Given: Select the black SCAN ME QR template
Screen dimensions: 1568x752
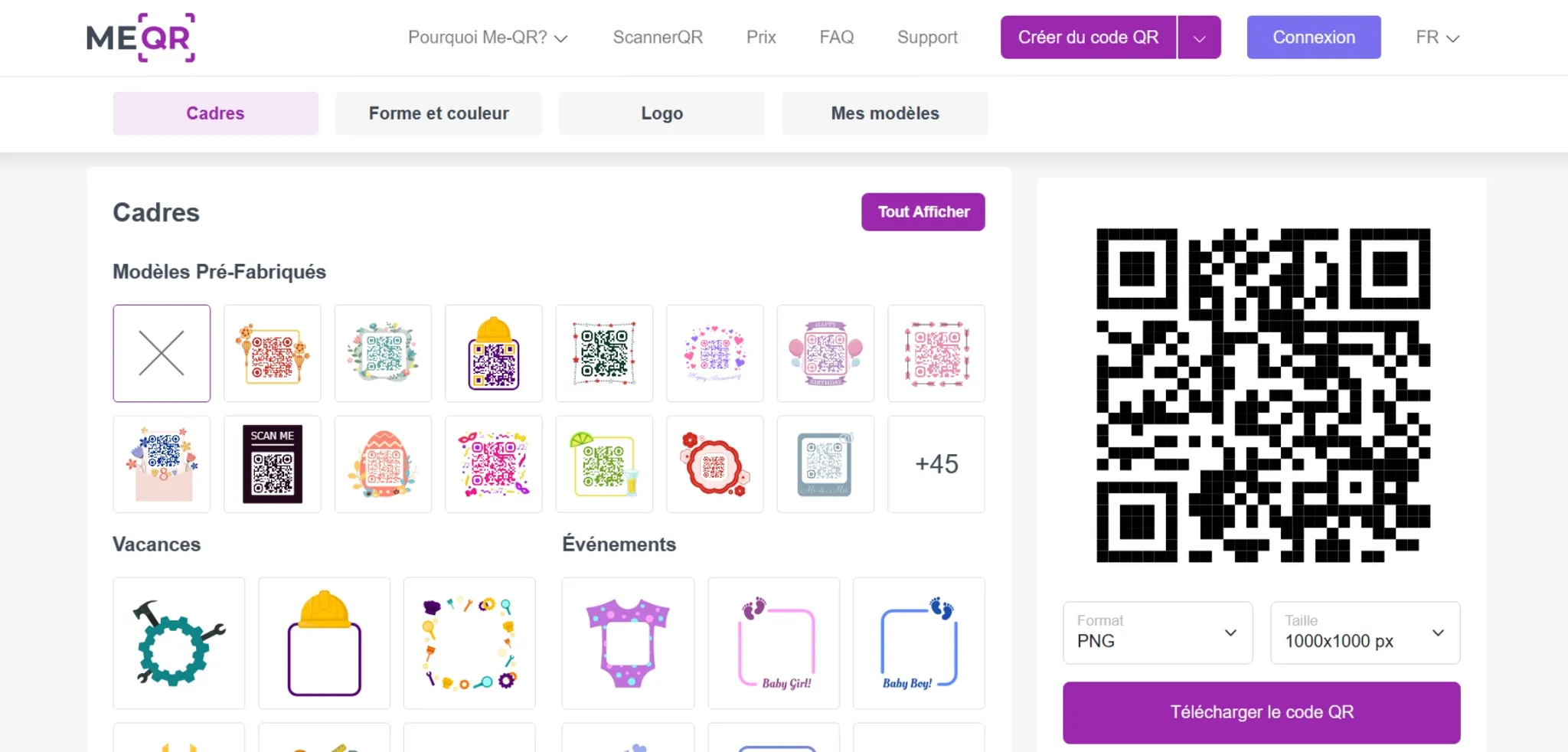Looking at the screenshot, I should click(x=273, y=464).
